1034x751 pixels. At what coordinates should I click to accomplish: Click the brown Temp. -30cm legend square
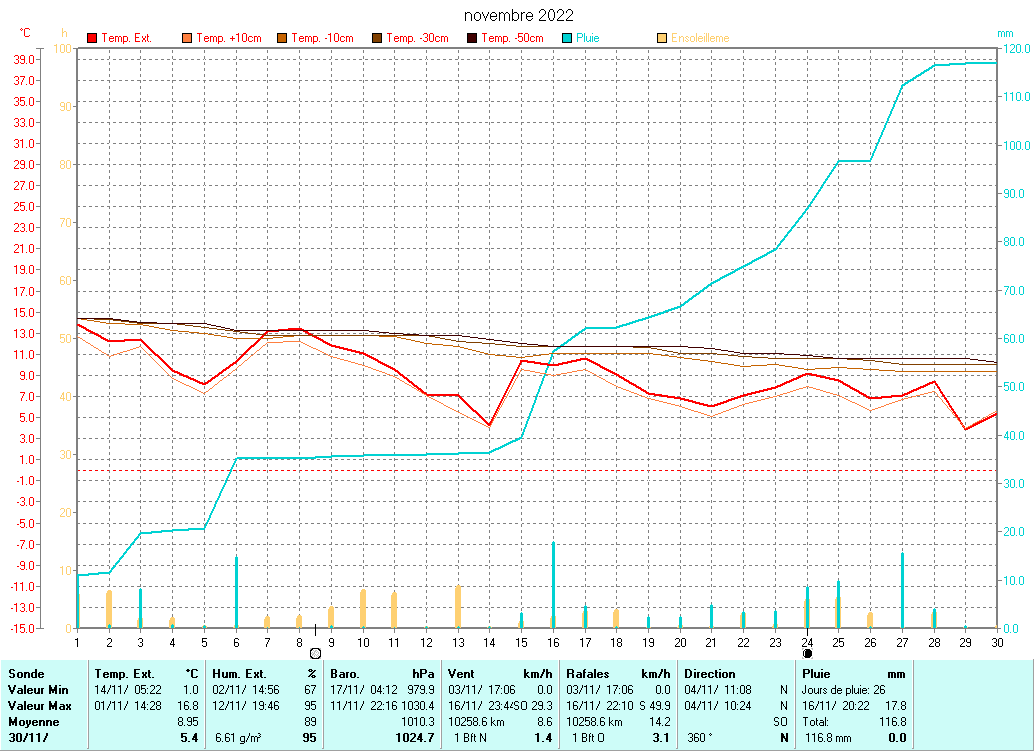(377, 38)
